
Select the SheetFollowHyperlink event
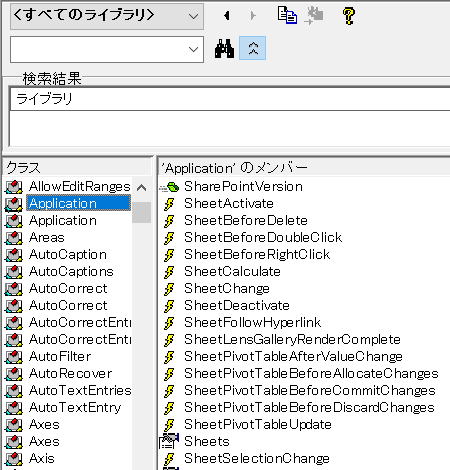252,322
